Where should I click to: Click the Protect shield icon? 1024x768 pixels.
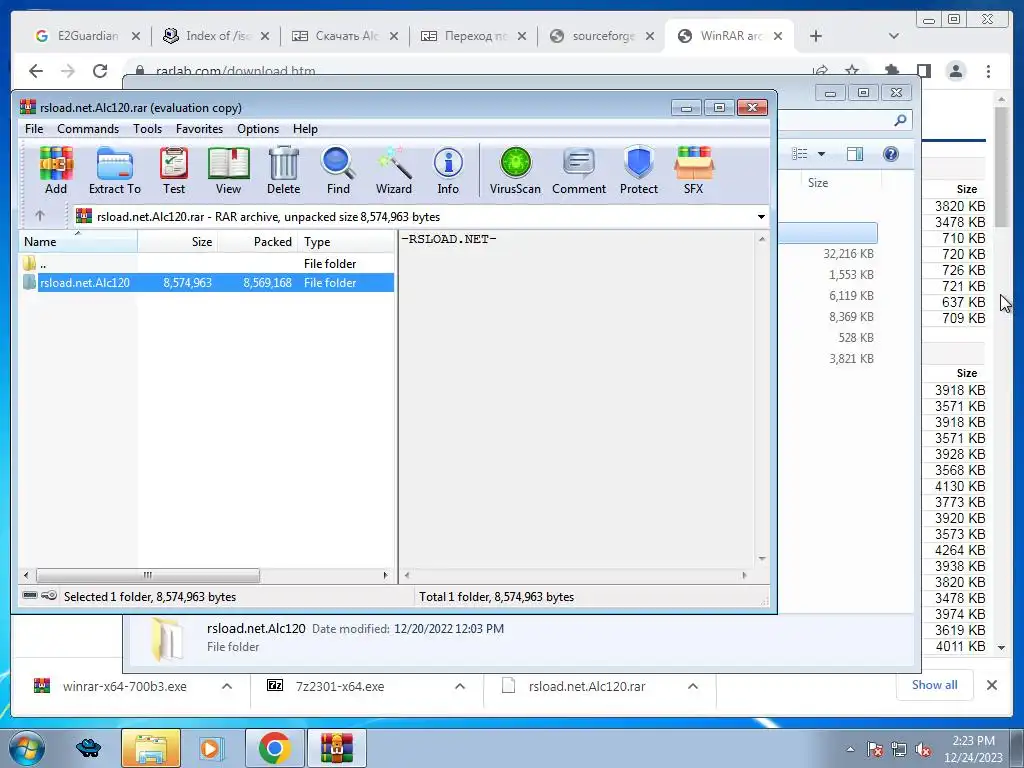(x=639, y=170)
